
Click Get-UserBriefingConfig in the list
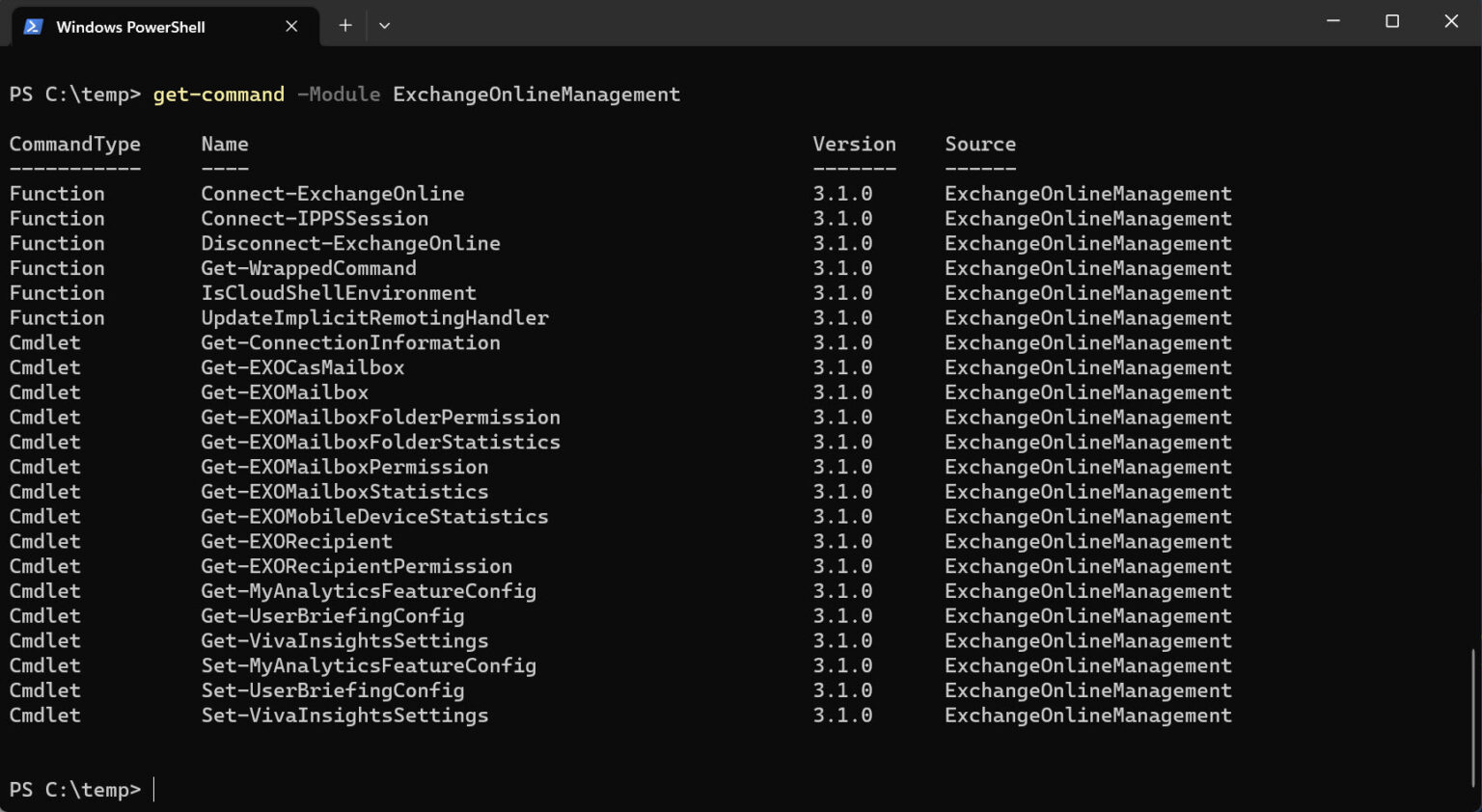pos(333,616)
